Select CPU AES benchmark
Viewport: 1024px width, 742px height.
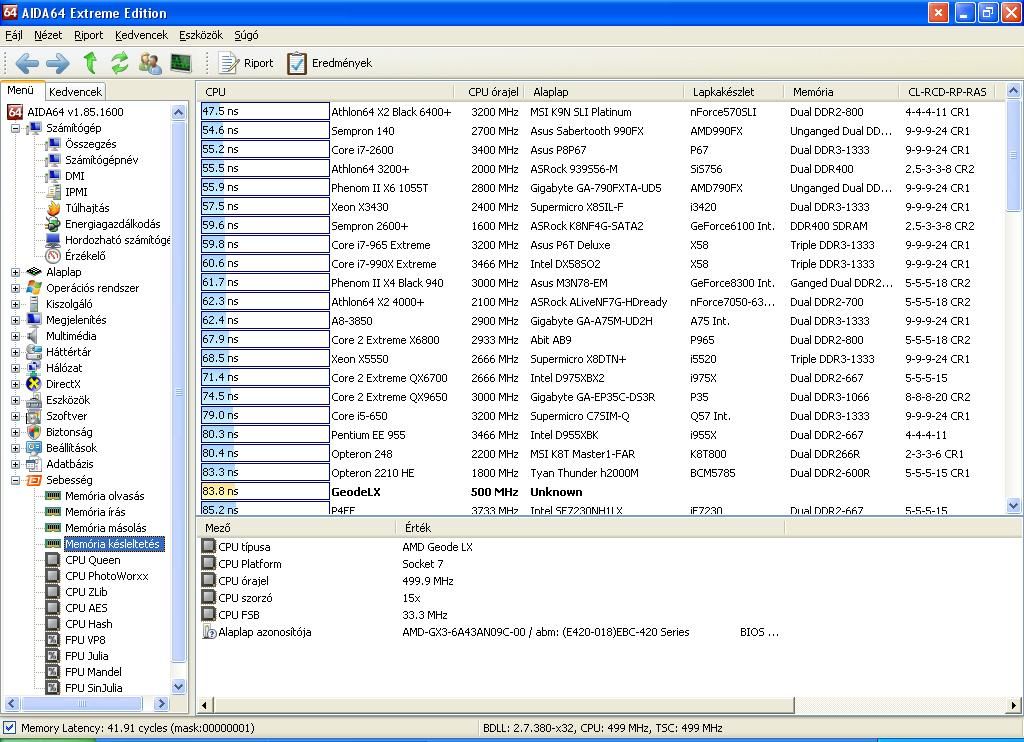click(x=86, y=608)
